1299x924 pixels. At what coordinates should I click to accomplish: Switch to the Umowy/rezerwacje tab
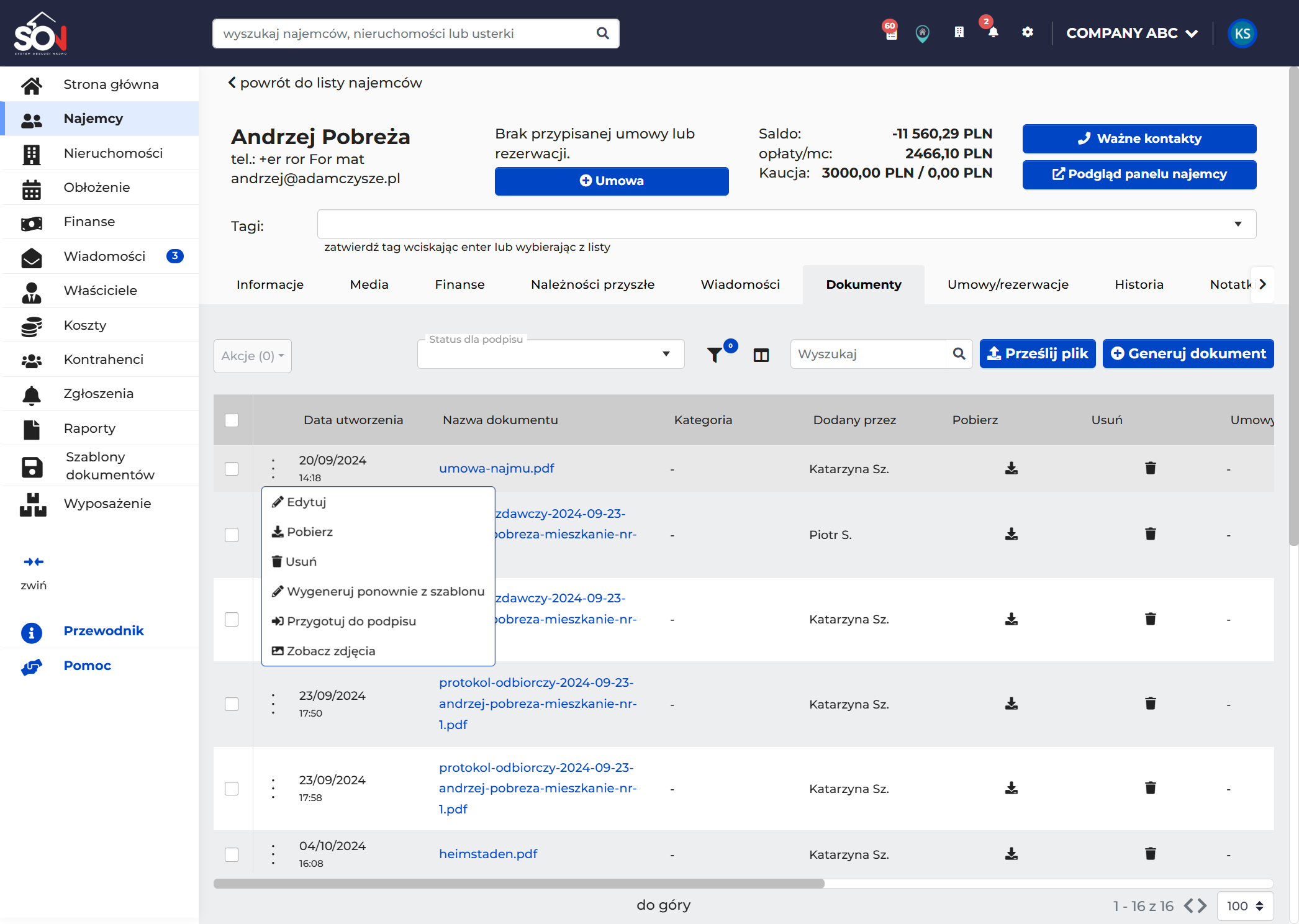click(1008, 284)
